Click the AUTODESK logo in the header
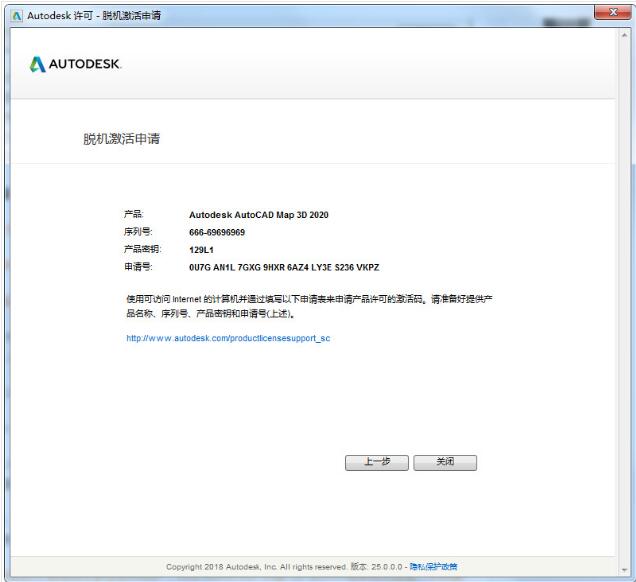This screenshot has width=636, height=582. coord(74,65)
